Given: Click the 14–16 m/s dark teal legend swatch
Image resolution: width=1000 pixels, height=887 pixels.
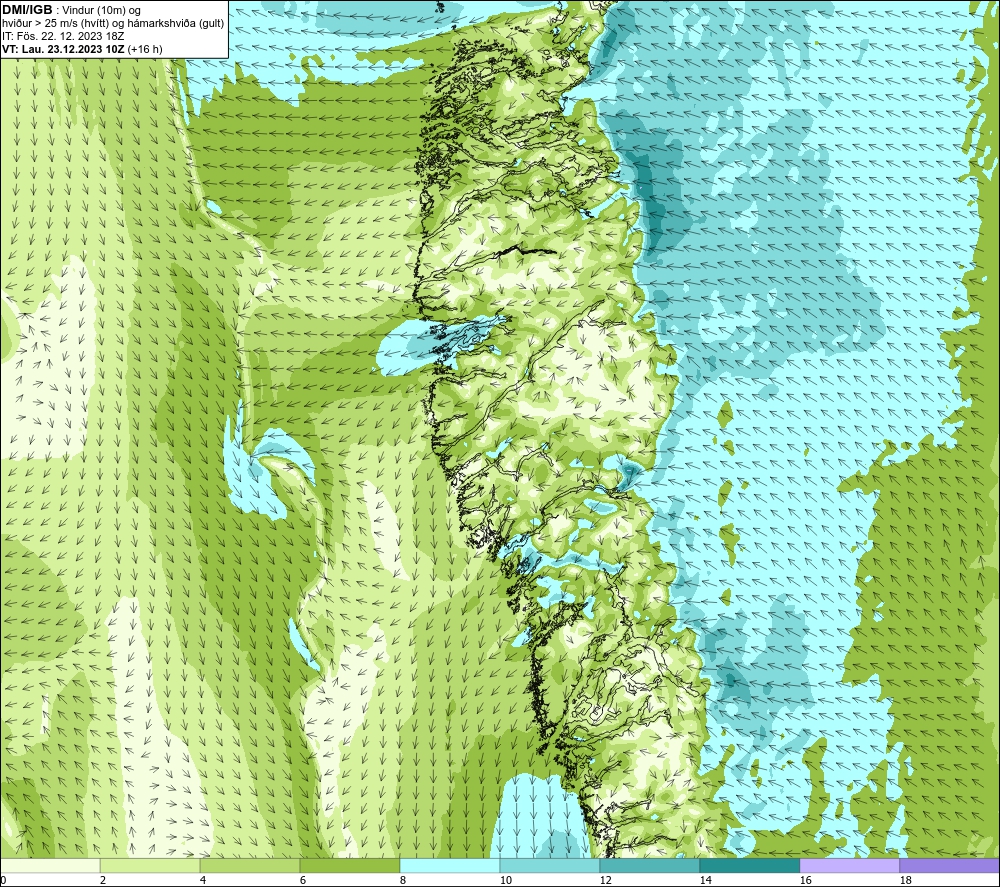Looking at the screenshot, I should (749, 865).
